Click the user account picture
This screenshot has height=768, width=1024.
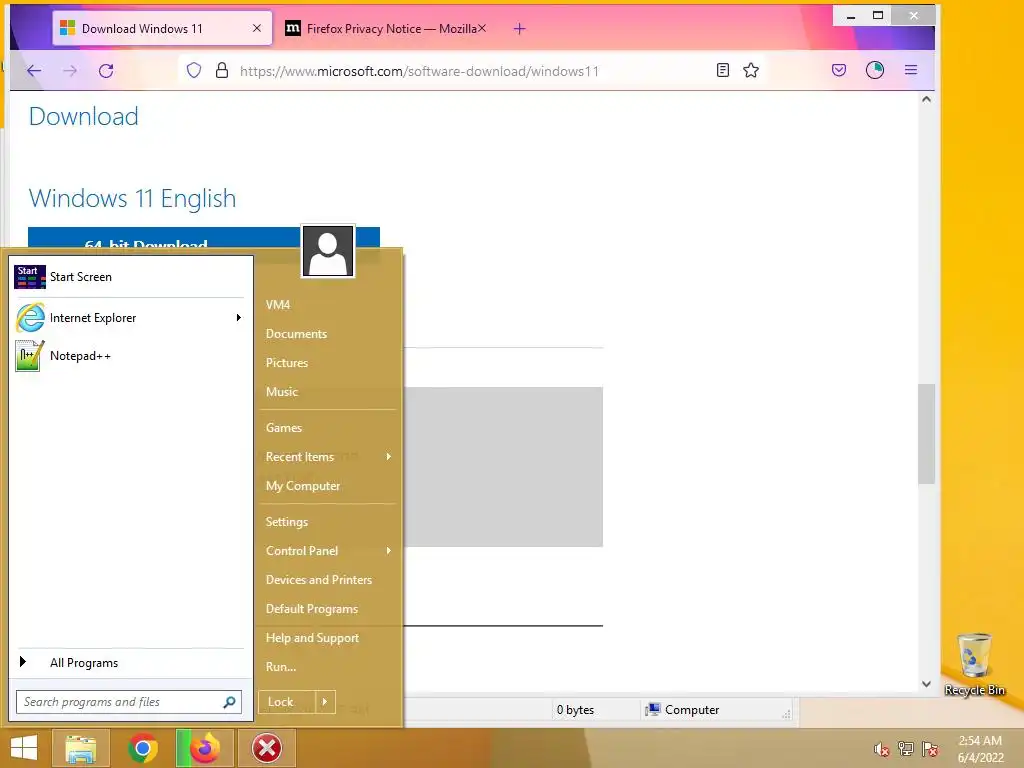pos(328,251)
